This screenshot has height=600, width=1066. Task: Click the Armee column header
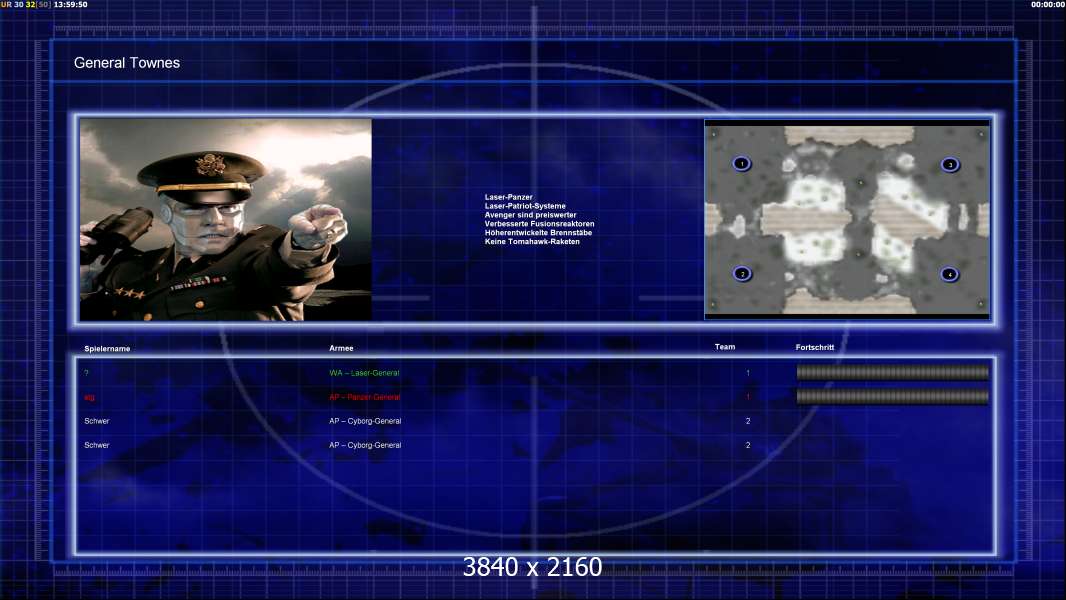pos(341,348)
